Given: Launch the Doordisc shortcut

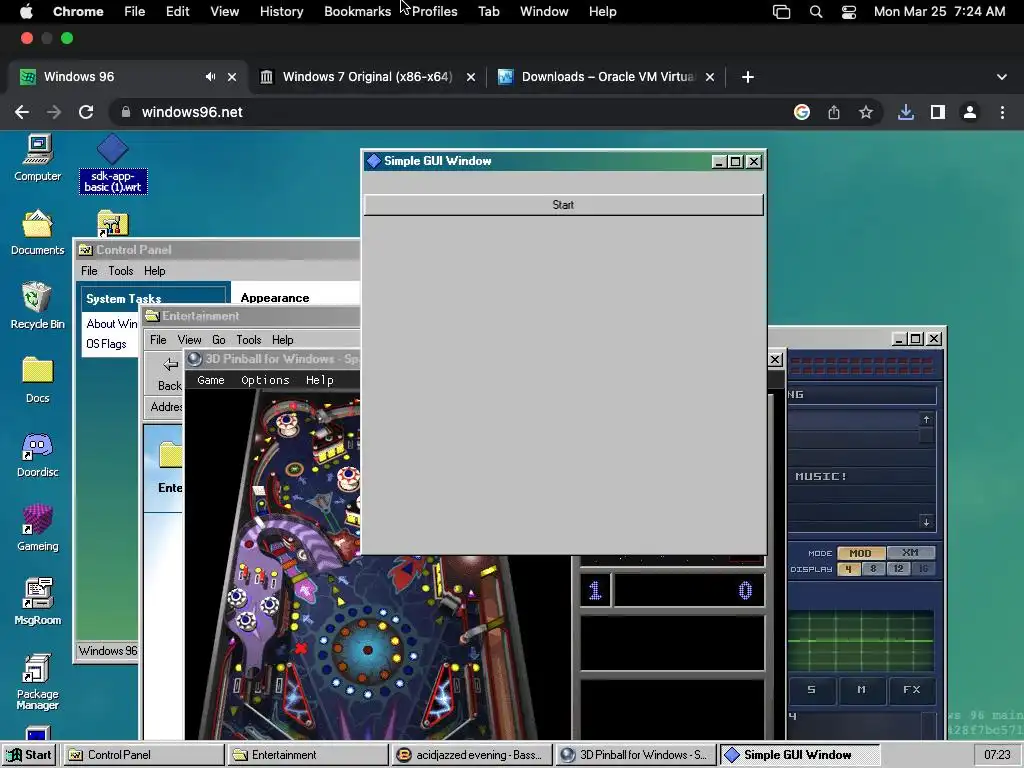Looking at the screenshot, I should point(37,455).
